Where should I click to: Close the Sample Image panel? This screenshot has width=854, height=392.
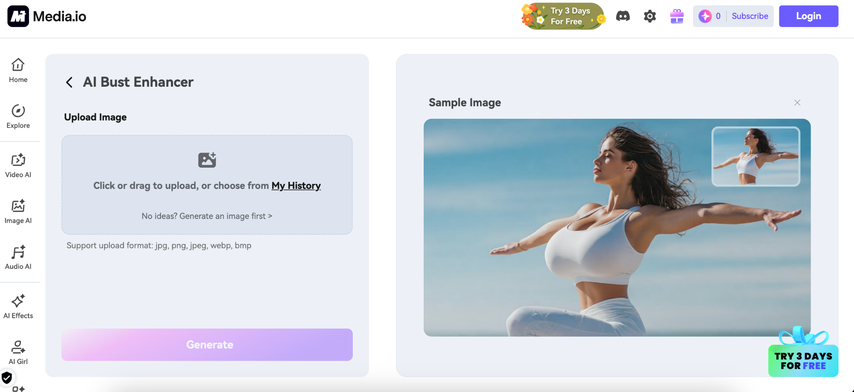pyautogui.click(x=797, y=102)
